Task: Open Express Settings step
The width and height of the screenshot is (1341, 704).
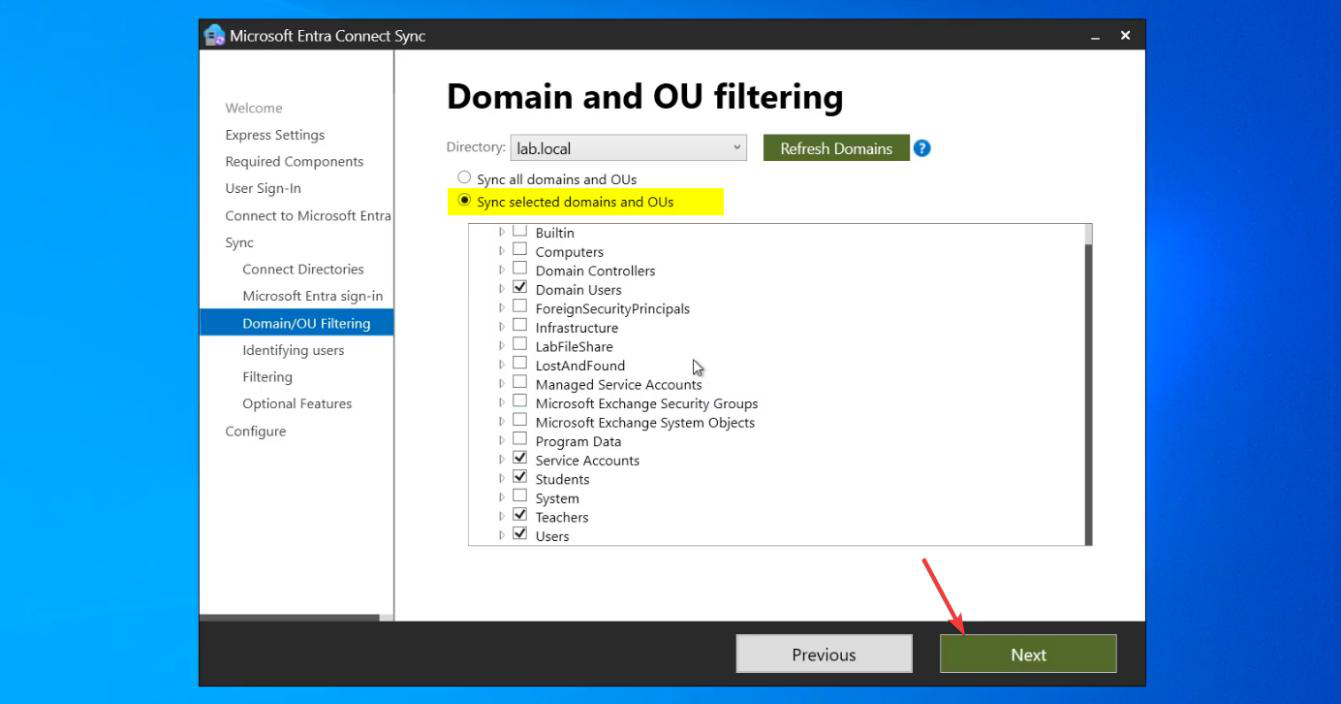Action: point(275,135)
